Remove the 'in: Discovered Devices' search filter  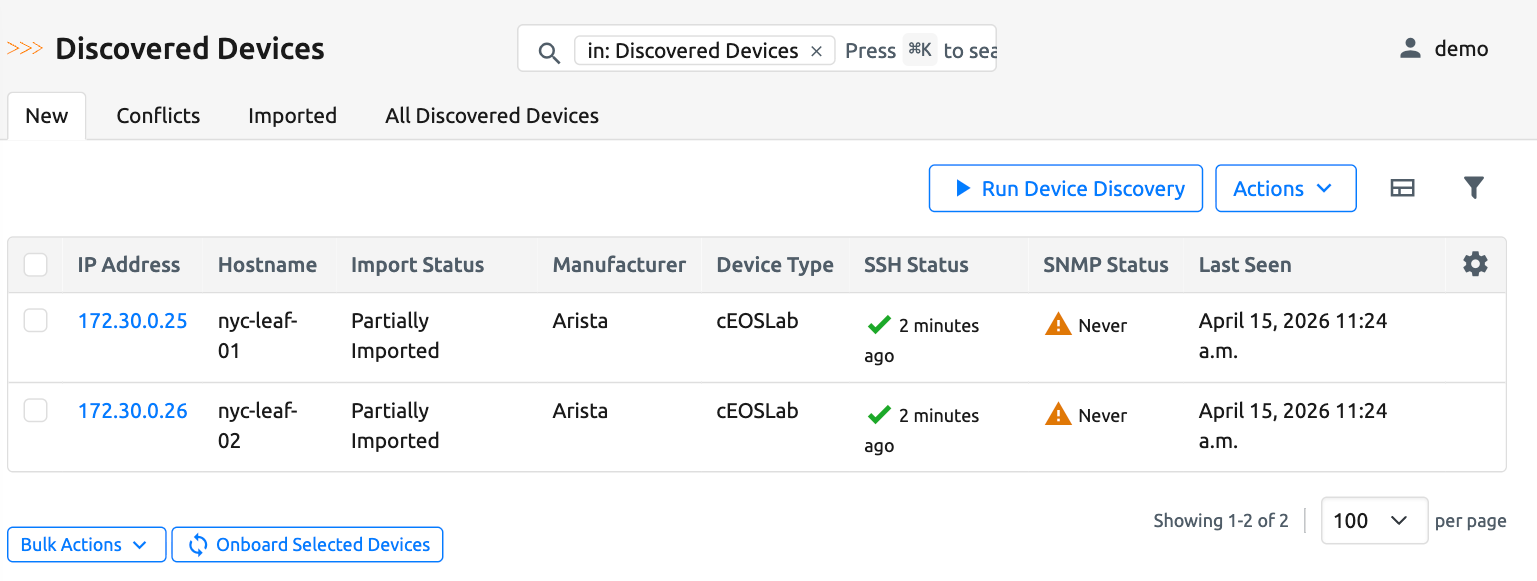click(816, 51)
